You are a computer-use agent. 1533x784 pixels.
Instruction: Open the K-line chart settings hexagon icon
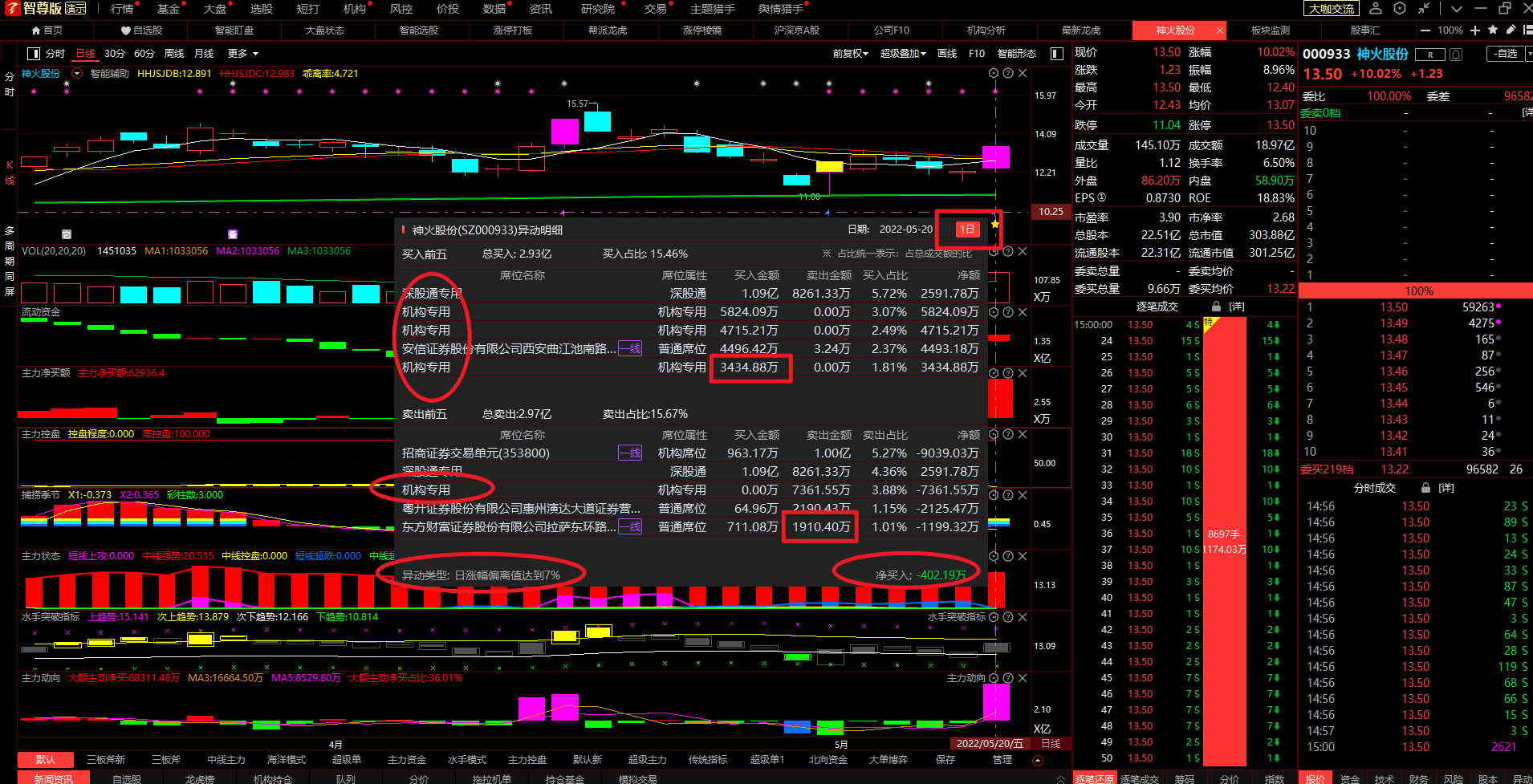pyautogui.click(x=994, y=73)
